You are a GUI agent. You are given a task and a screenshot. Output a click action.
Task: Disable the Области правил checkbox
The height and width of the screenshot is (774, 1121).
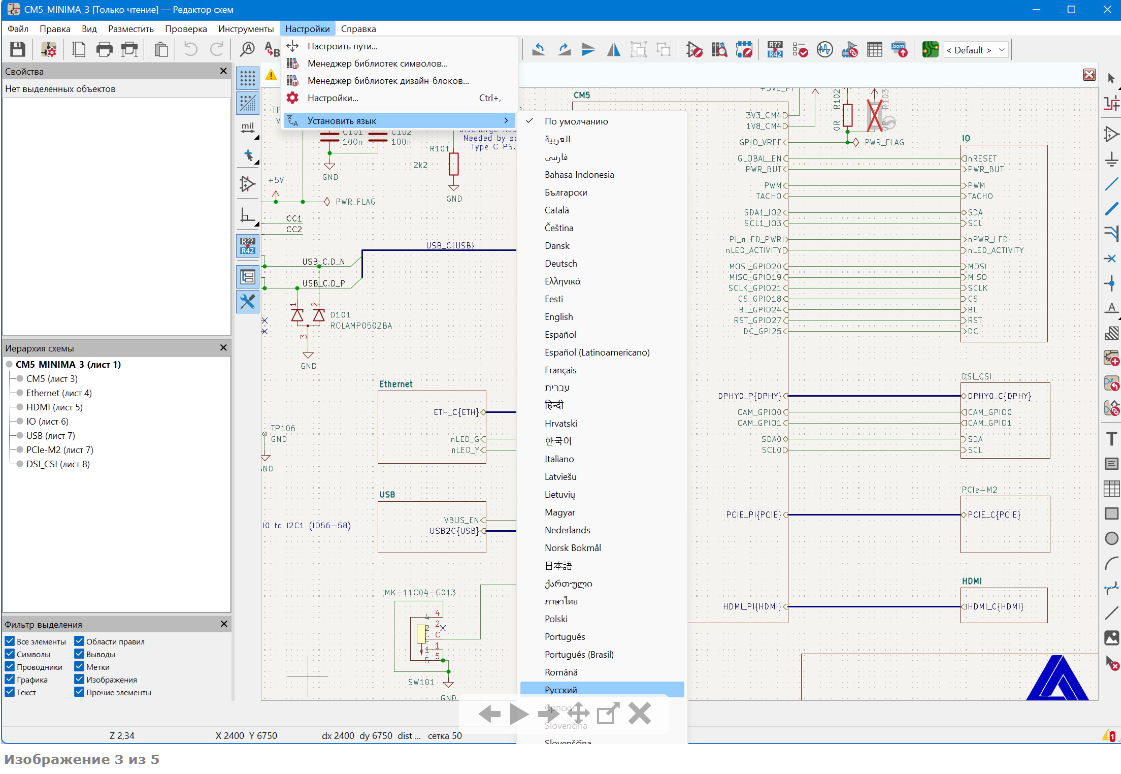(79, 641)
